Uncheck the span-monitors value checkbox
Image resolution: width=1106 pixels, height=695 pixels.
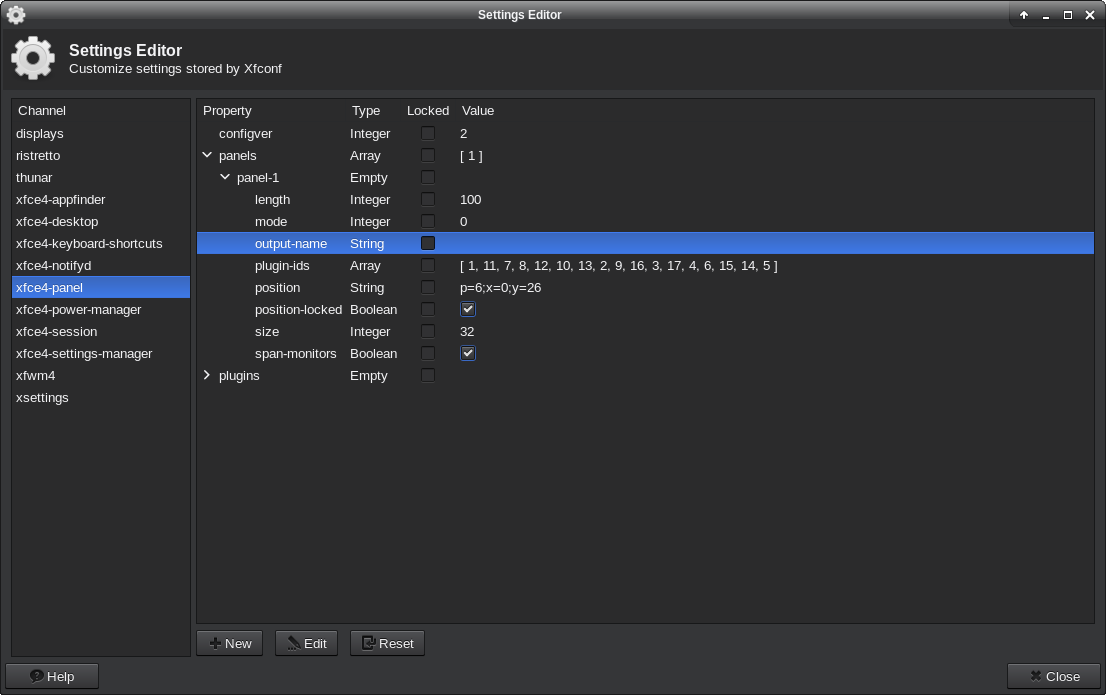(468, 354)
